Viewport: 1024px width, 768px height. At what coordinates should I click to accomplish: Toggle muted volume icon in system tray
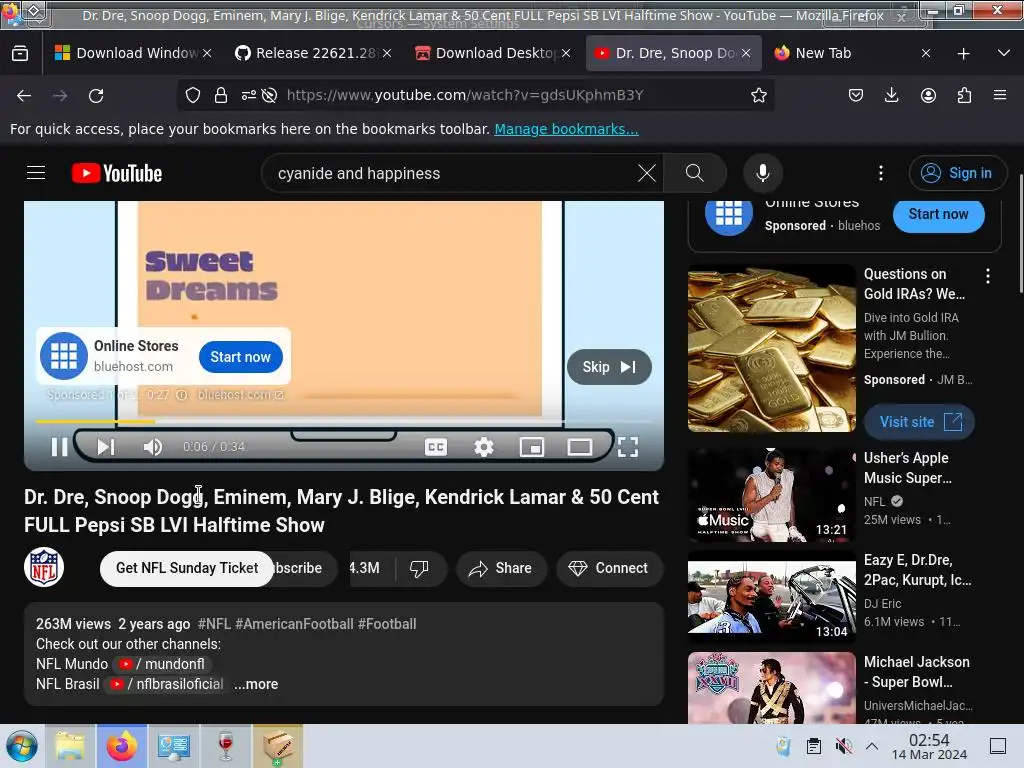tap(843, 746)
